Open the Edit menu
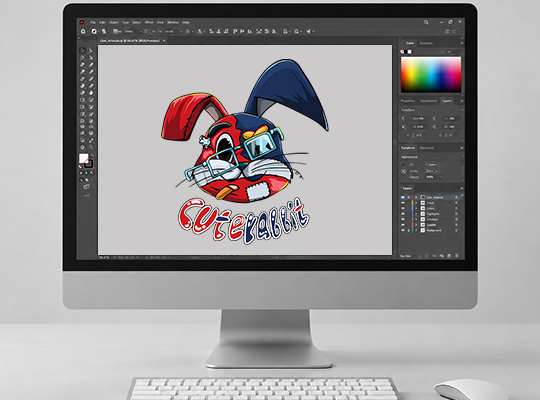Image resolution: width=540 pixels, height=400 pixels. point(102,22)
